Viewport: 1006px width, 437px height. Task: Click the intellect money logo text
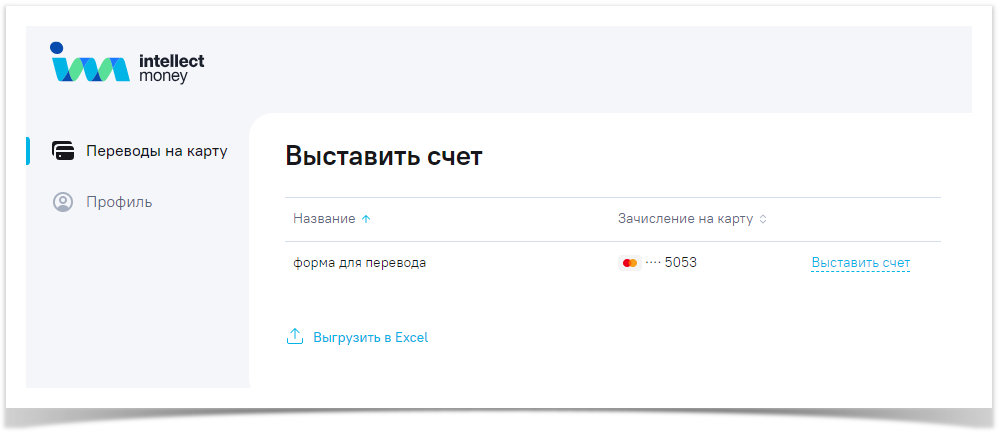pyautogui.click(x=172, y=68)
